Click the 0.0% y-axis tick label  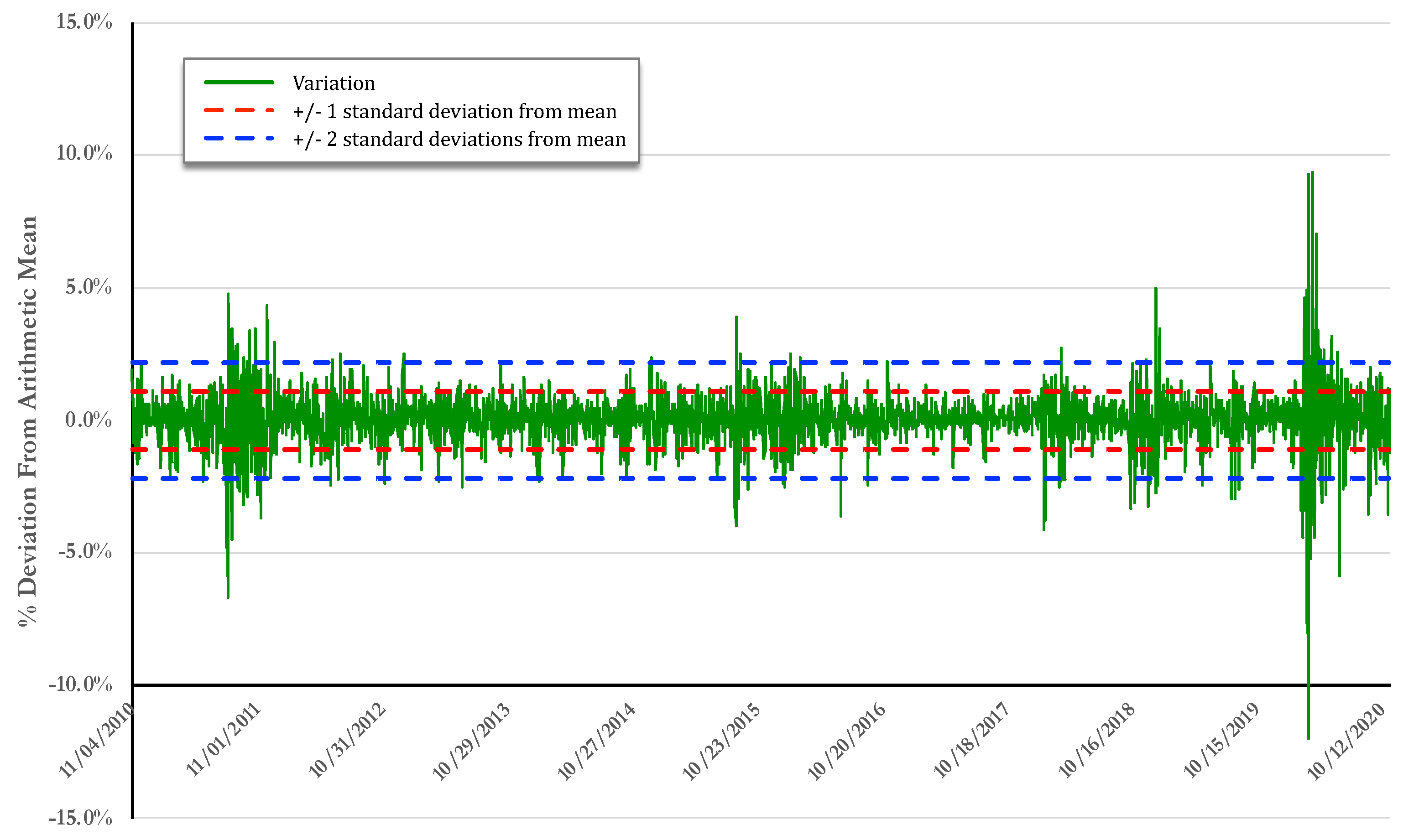(x=89, y=420)
